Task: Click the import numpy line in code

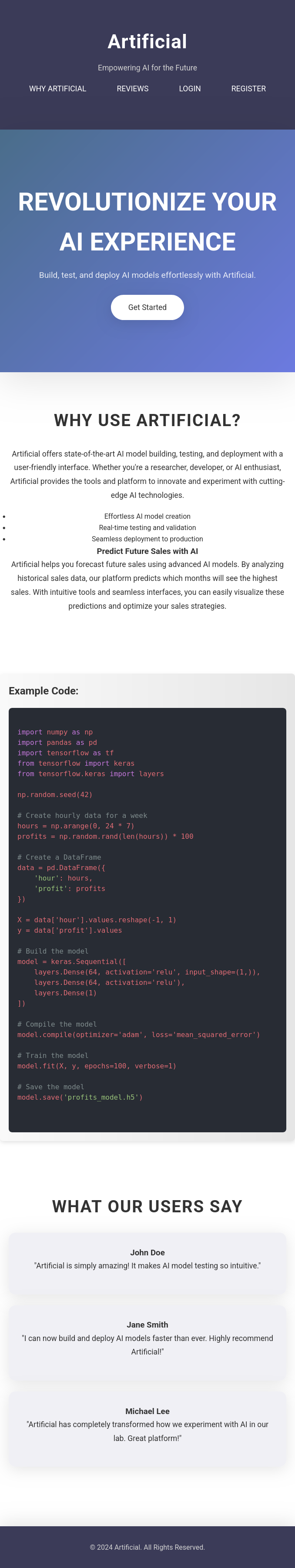Action: click(x=55, y=732)
